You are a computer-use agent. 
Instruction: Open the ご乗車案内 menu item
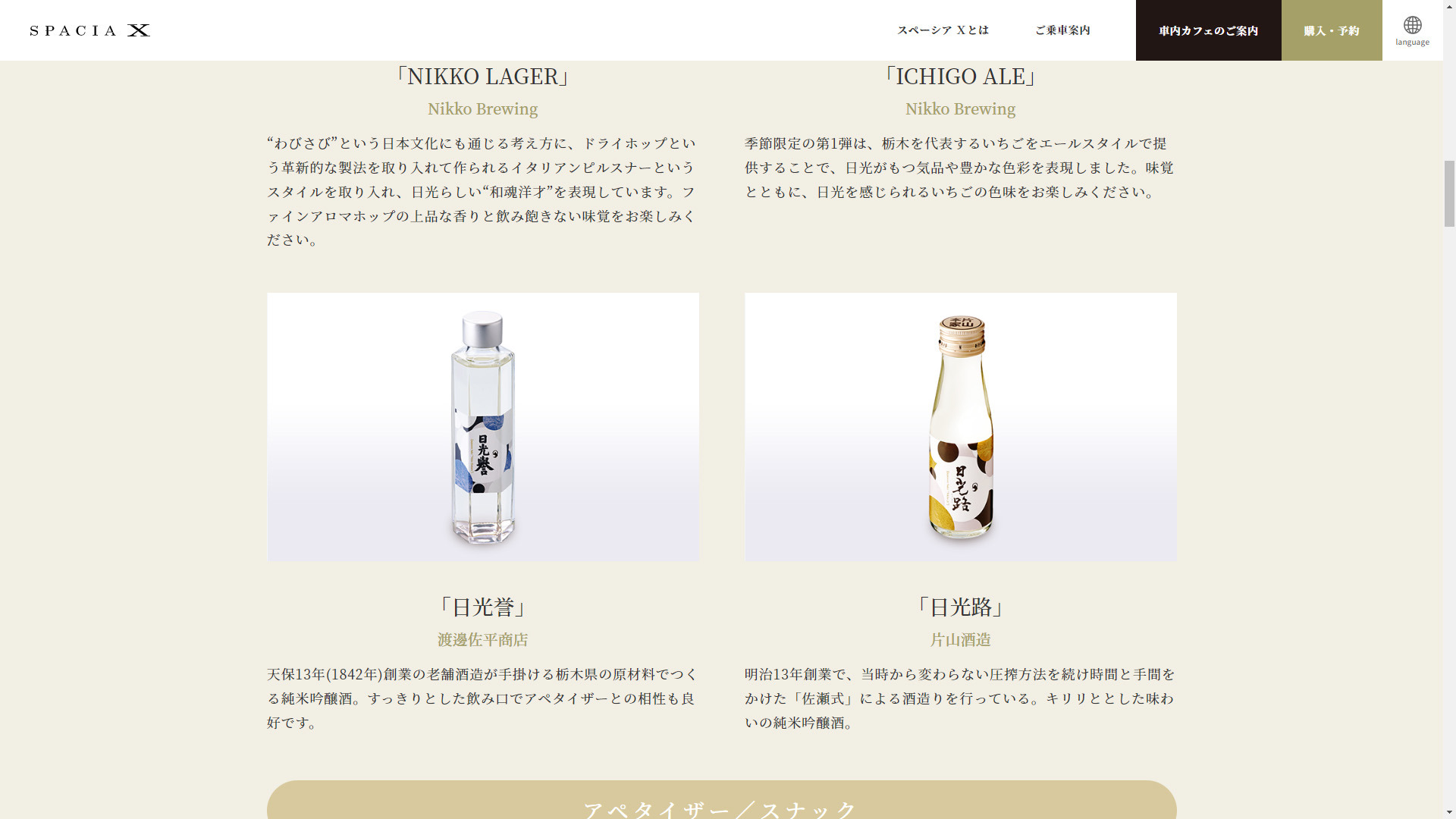(1062, 30)
